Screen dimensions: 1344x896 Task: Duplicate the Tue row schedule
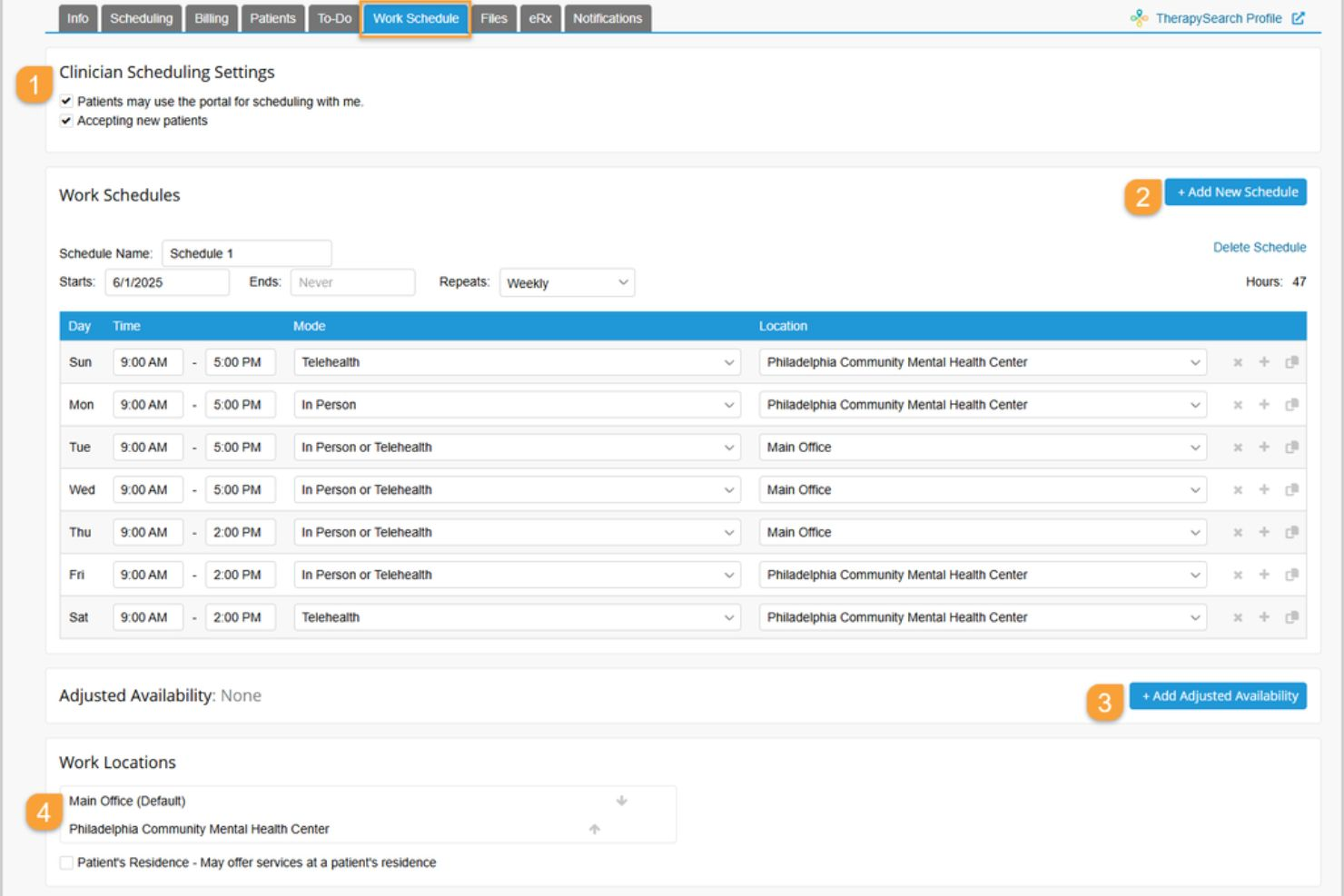[1291, 448]
